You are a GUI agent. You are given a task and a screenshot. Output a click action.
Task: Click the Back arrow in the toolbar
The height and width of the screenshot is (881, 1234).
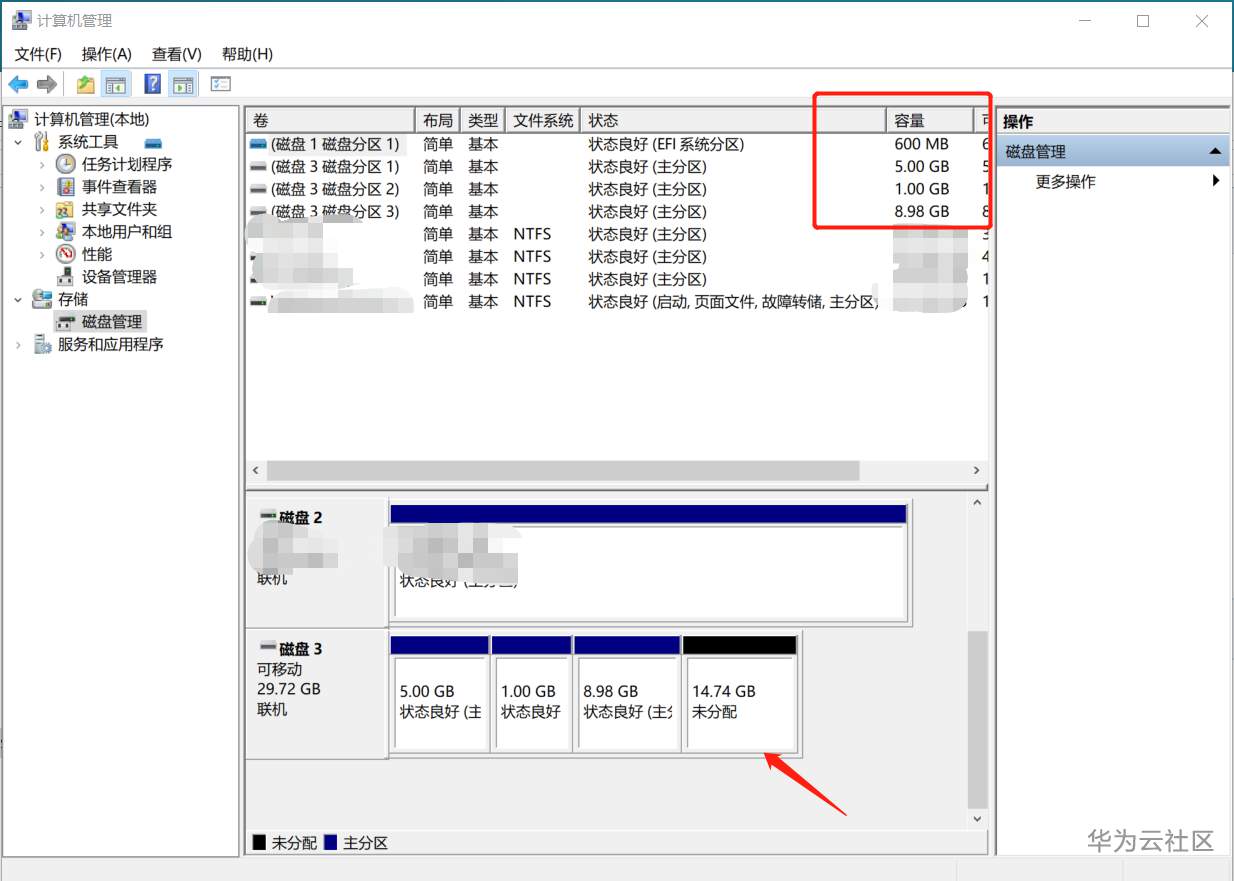18,84
